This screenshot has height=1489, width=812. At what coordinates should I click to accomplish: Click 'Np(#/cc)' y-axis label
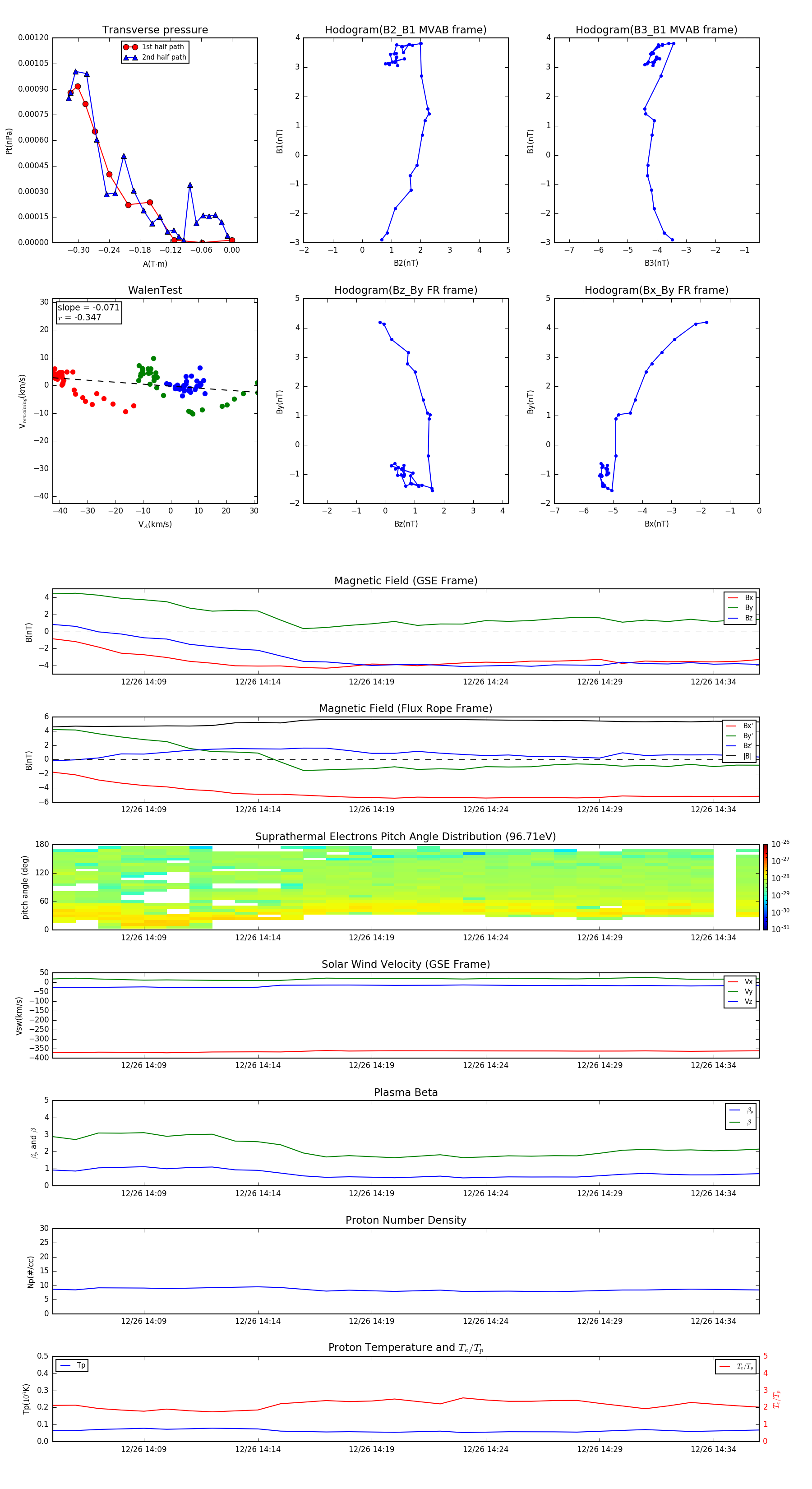point(31,1271)
